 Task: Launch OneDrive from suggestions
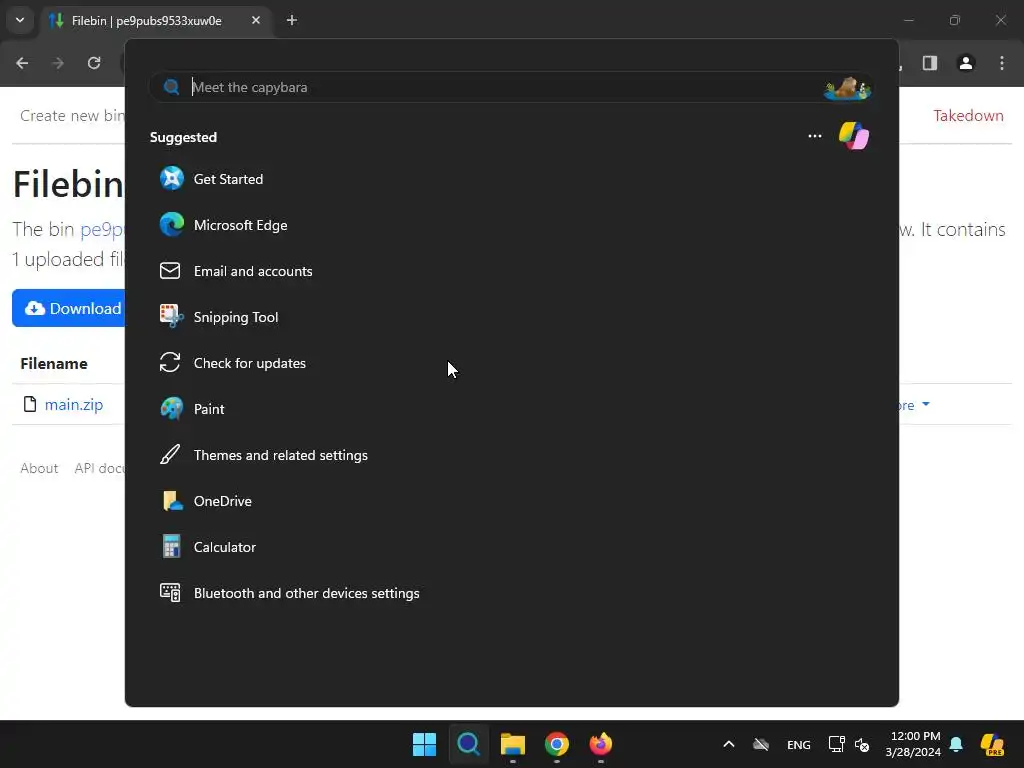click(206, 501)
